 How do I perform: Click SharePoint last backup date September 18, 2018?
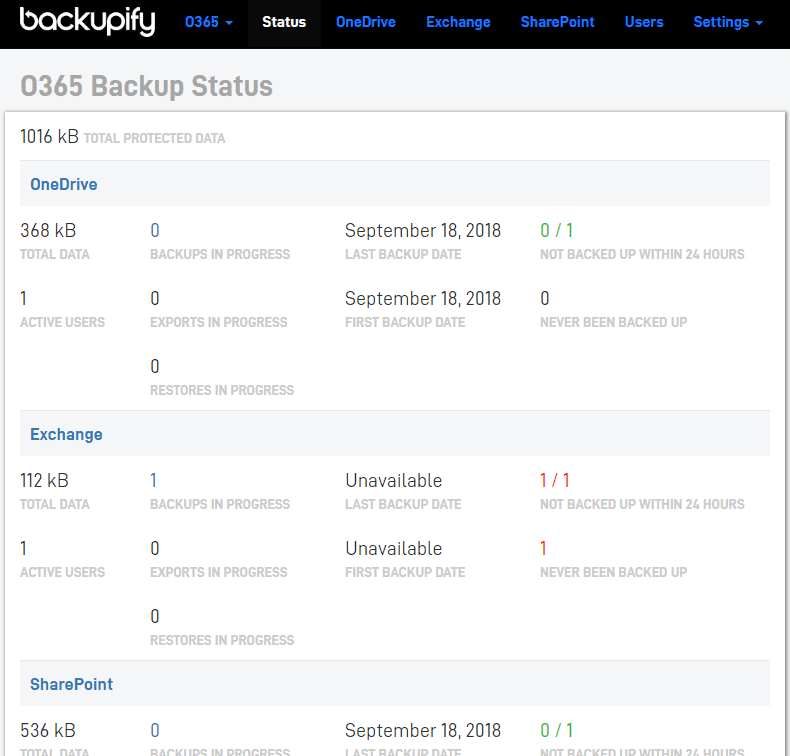click(x=423, y=730)
